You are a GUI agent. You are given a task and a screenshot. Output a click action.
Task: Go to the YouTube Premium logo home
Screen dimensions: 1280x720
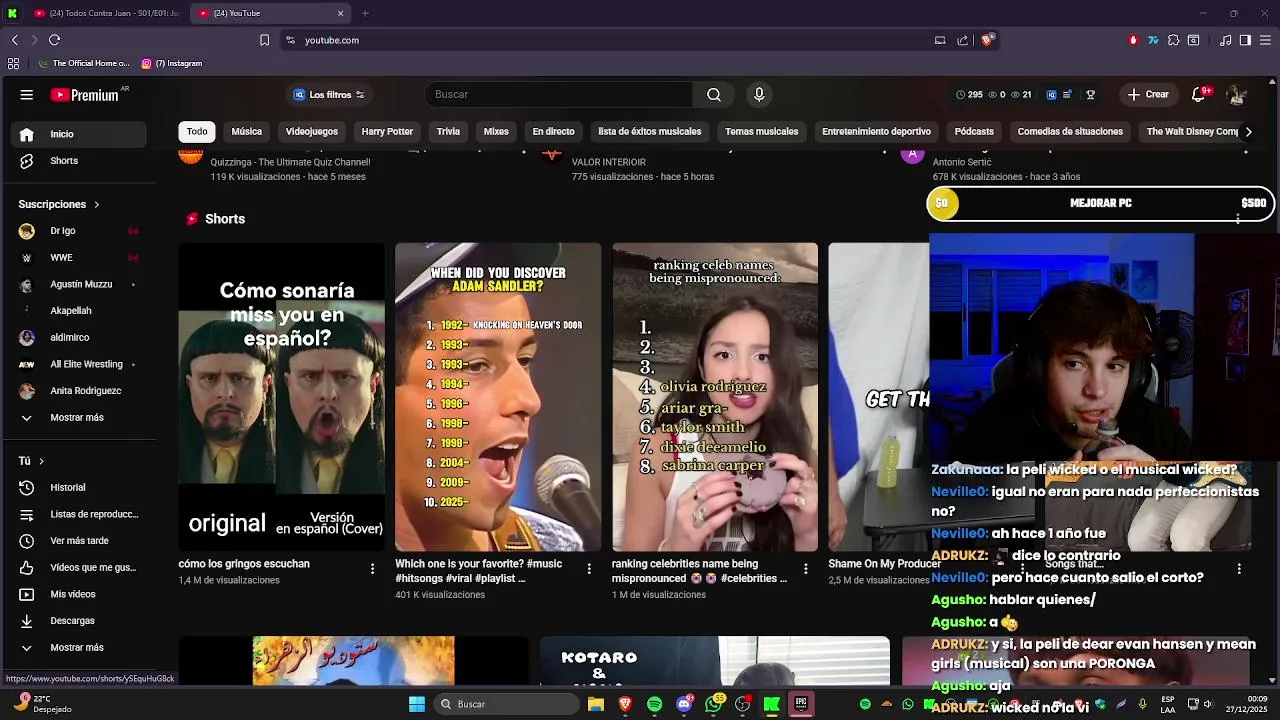point(87,95)
